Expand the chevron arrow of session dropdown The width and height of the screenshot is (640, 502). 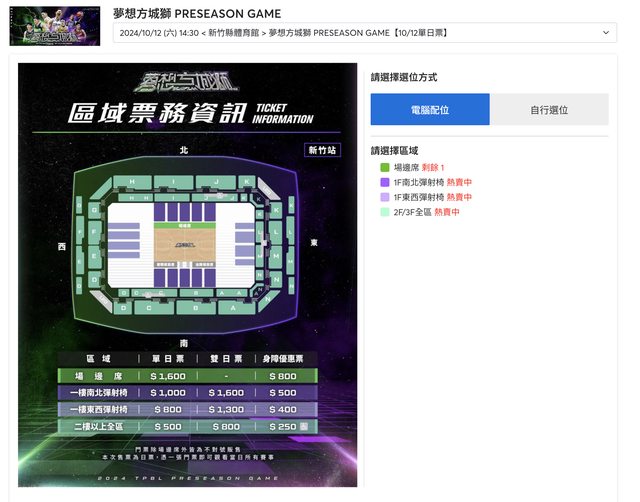[606, 33]
